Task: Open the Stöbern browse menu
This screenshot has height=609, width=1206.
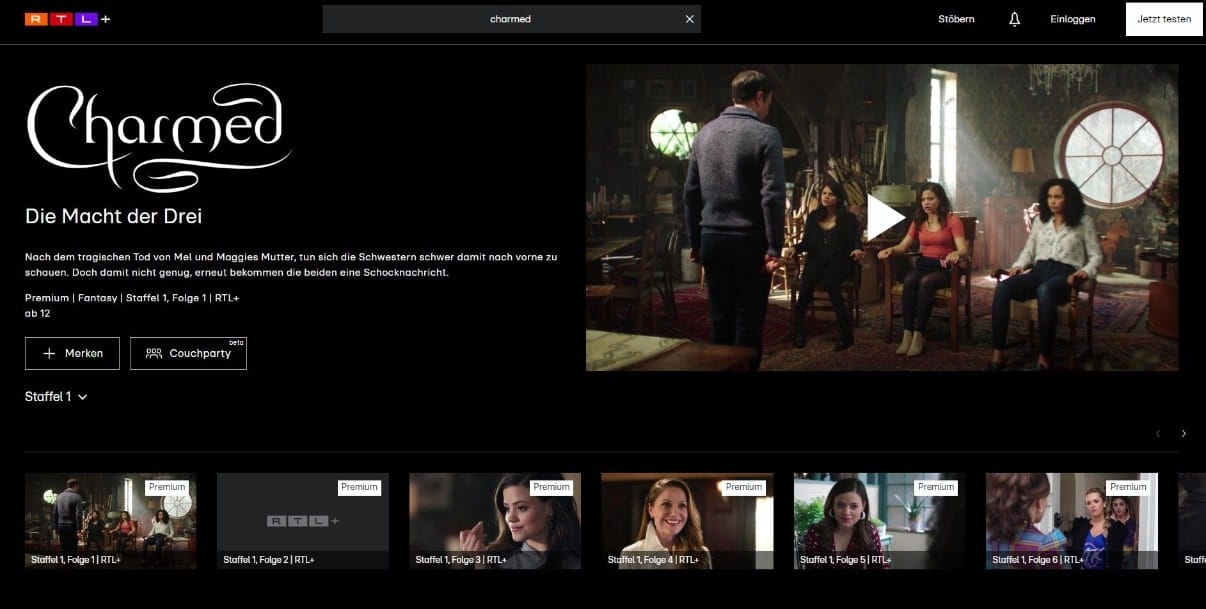Action: click(x=956, y=19)
